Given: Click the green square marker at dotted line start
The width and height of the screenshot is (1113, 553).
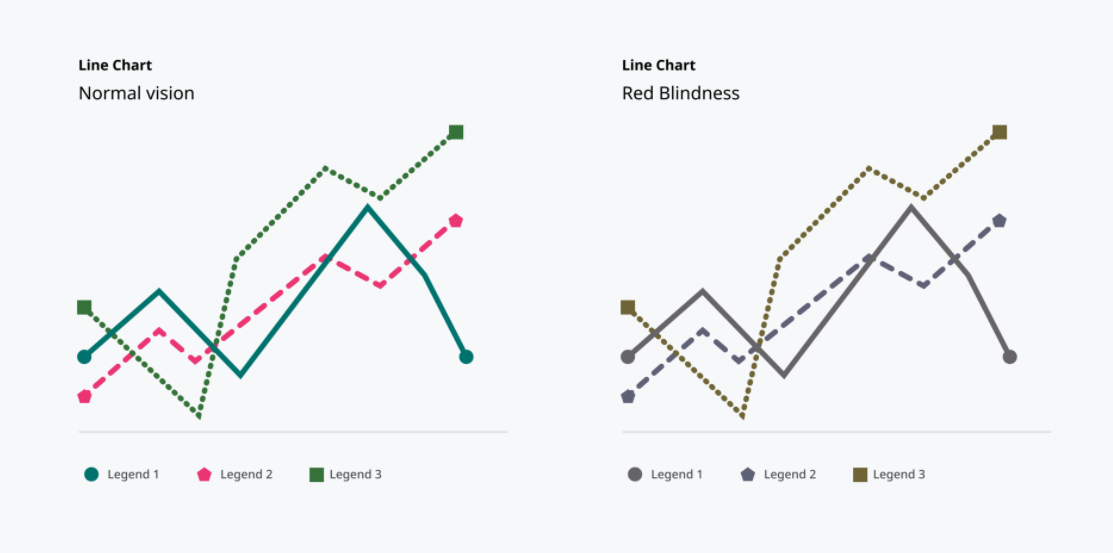Looking at the screenshot, I should [x=84, y=307].
